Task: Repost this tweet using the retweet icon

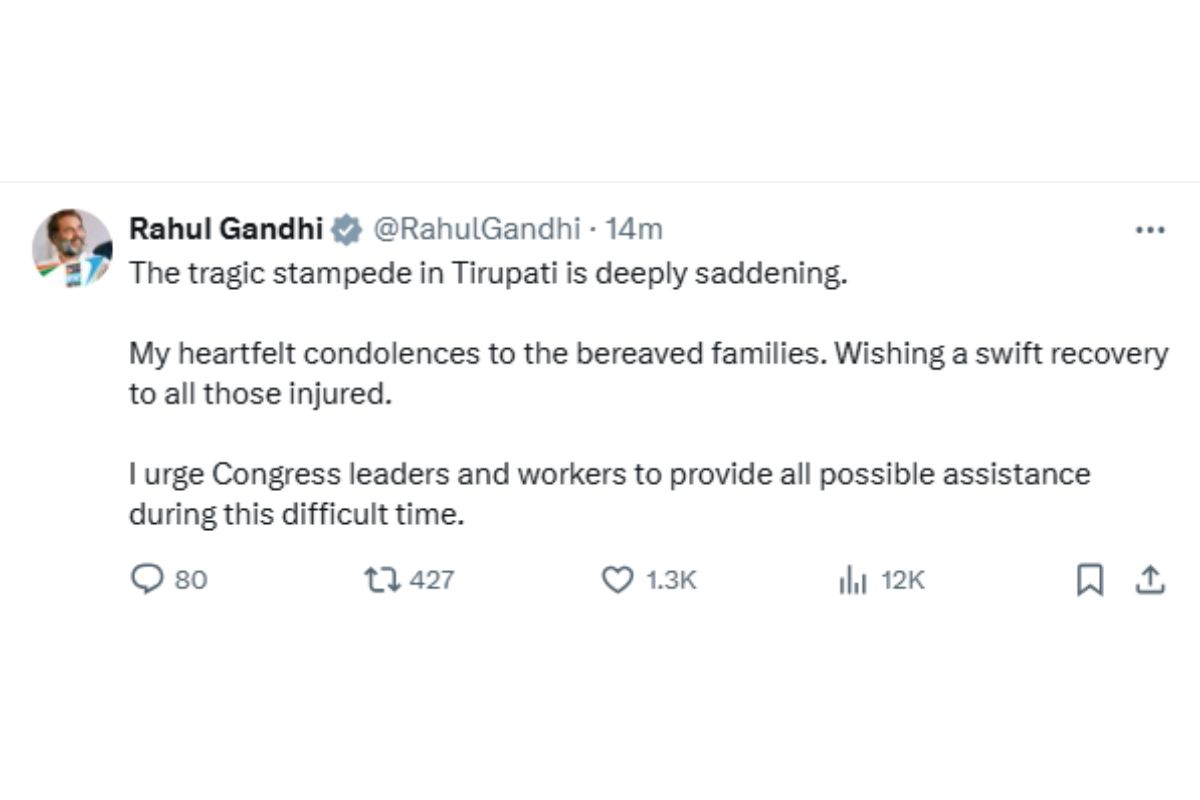Action: 379,579
